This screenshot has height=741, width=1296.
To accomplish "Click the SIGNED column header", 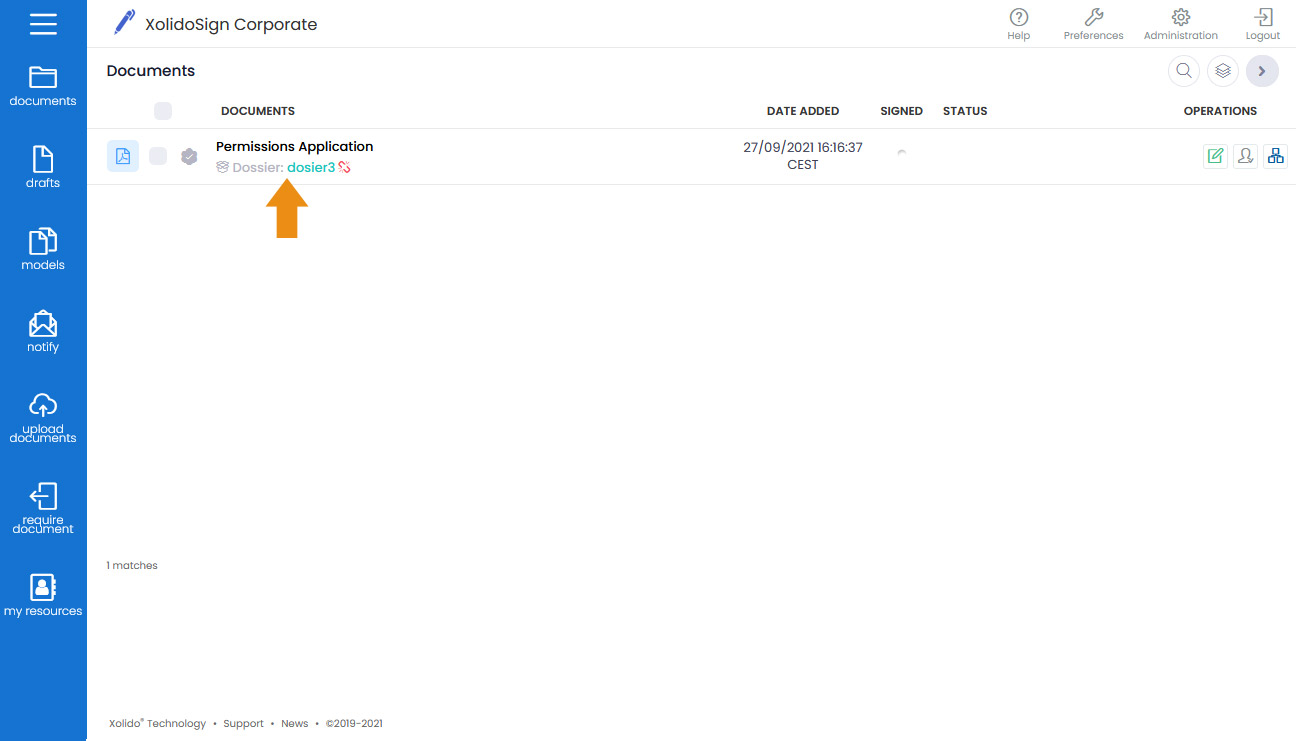I will coord(901,111).
